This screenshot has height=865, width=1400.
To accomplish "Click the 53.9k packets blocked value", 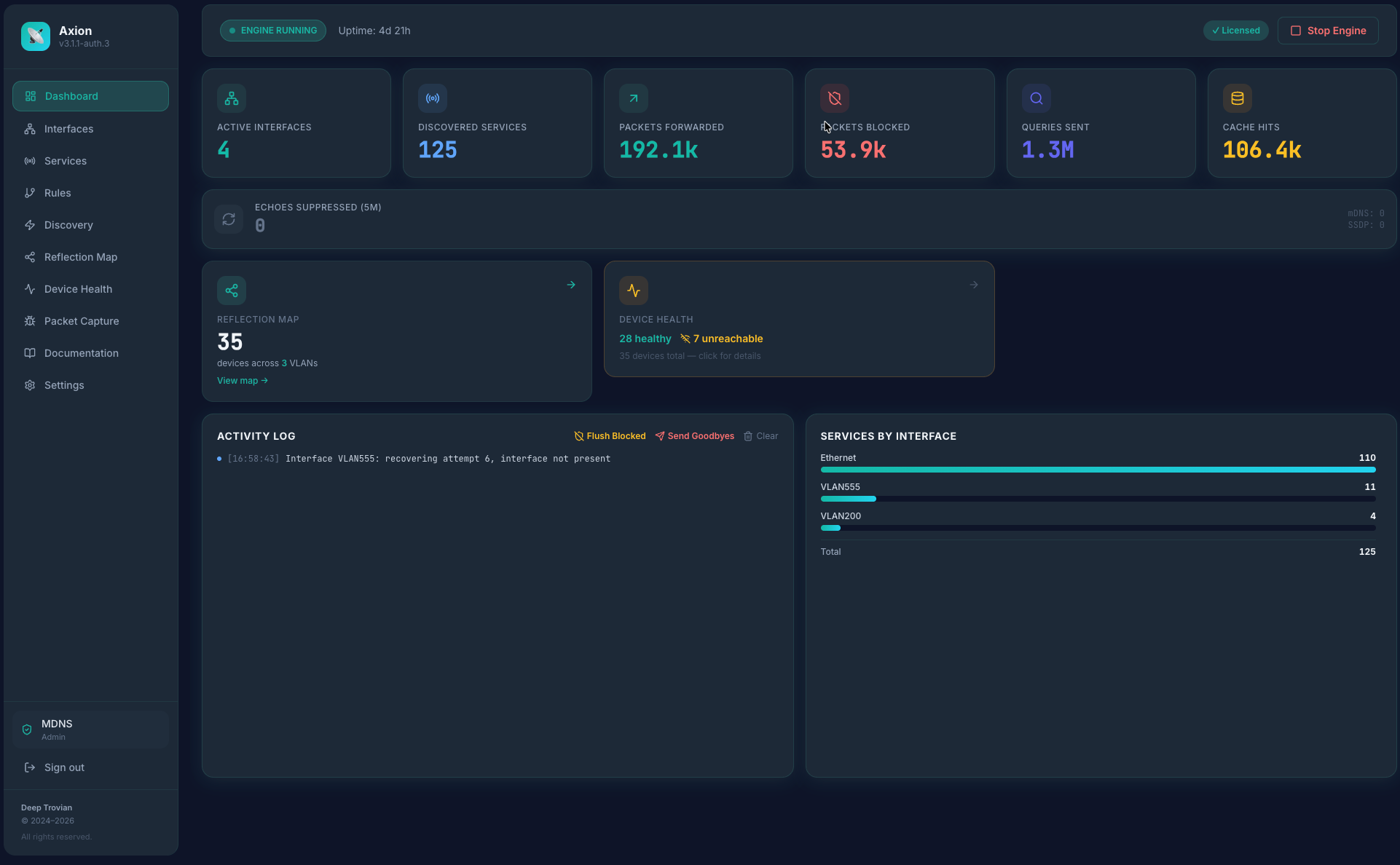I will pos(853,150).
